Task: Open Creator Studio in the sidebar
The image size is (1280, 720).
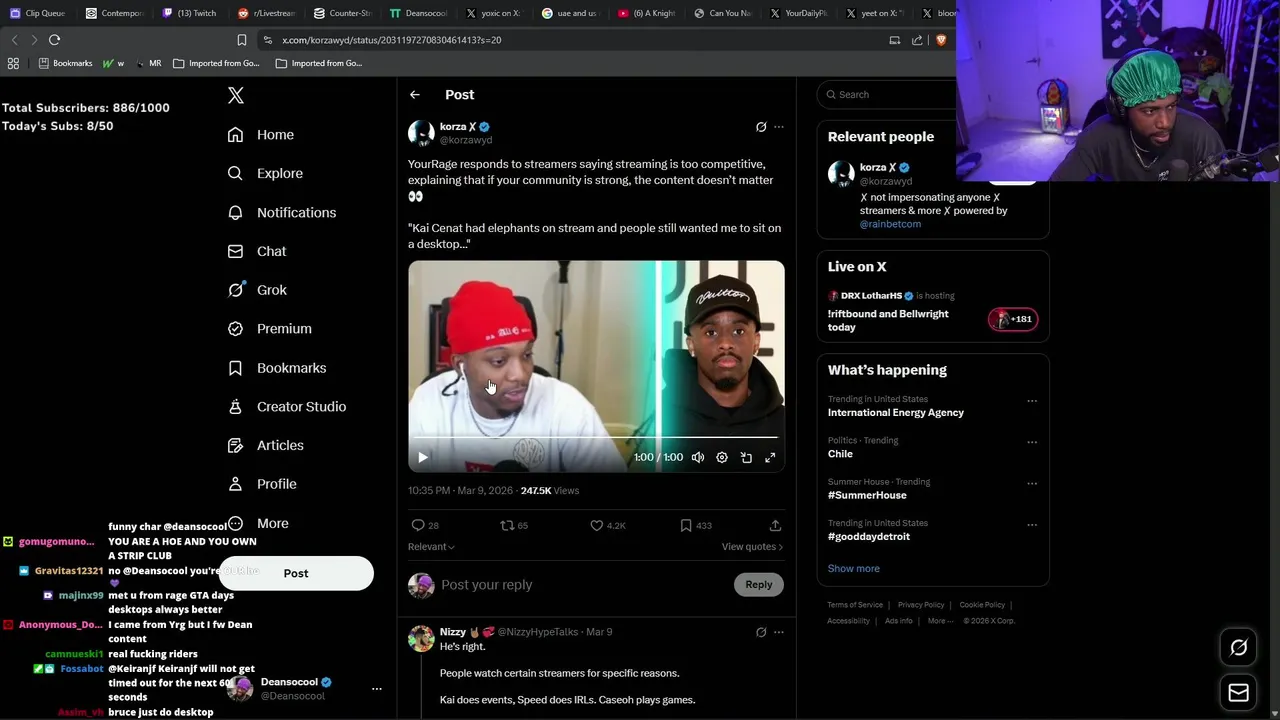Action: 286,406
